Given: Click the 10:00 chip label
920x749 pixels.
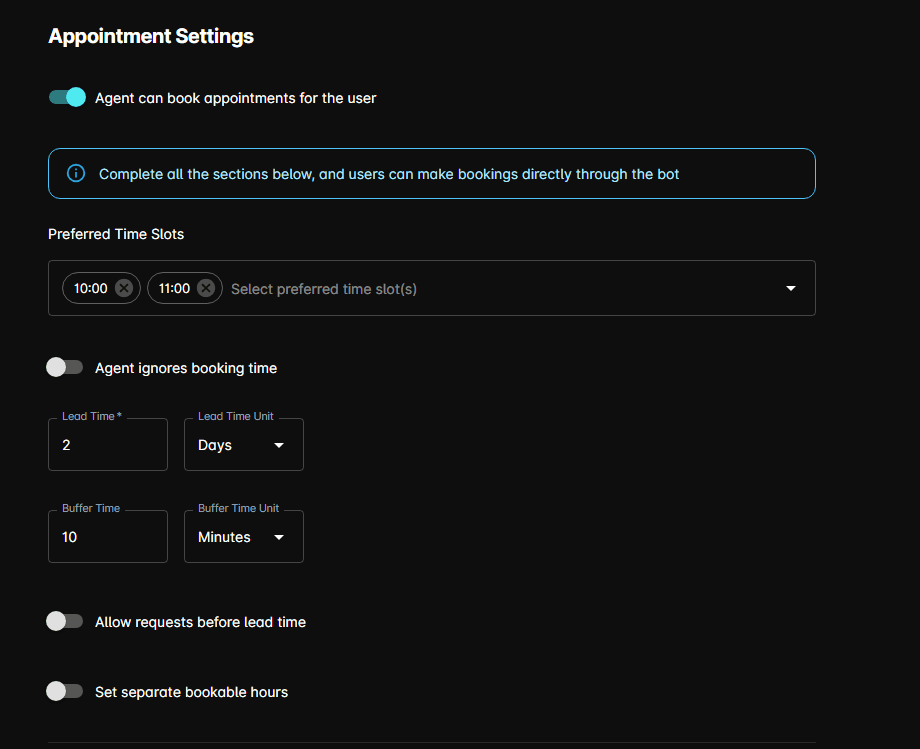Looking at the screenshot, I should coord(90,289).
